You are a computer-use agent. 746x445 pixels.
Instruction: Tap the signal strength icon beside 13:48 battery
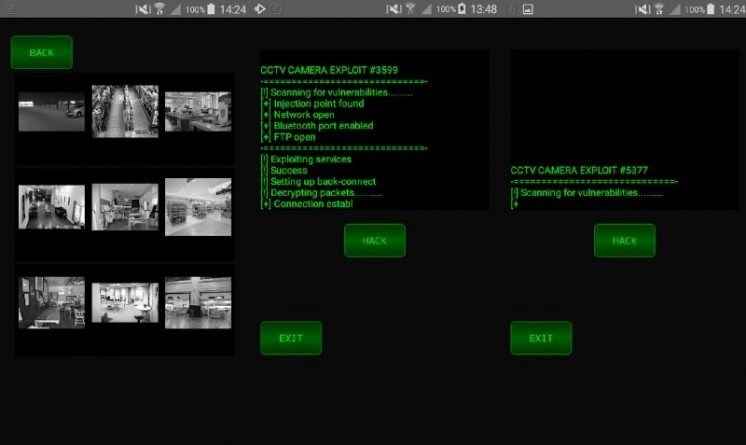tap(426, 9)
